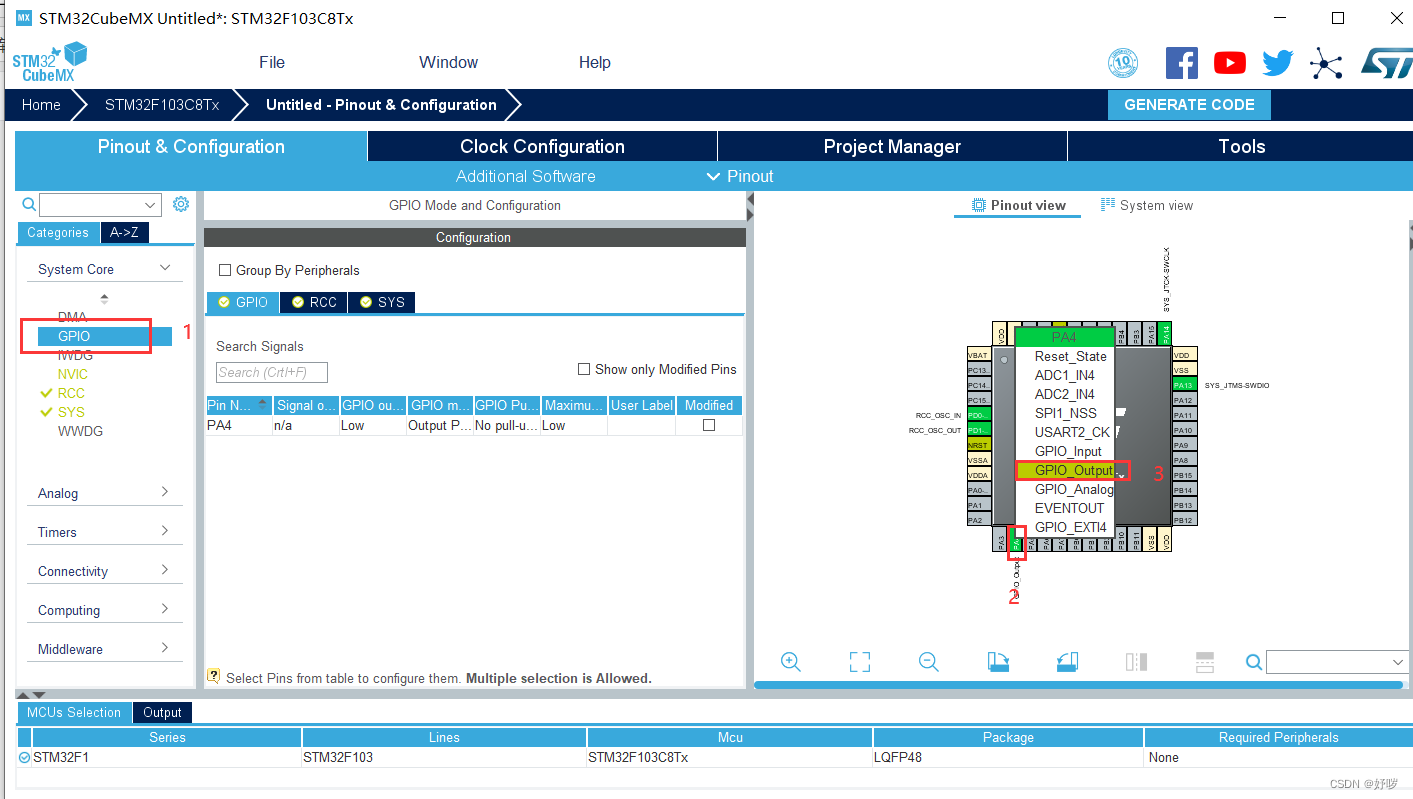Open the SYS configuration tab
The height and width of the screenshot is (799, 1413).
click(x=381, y=302)
